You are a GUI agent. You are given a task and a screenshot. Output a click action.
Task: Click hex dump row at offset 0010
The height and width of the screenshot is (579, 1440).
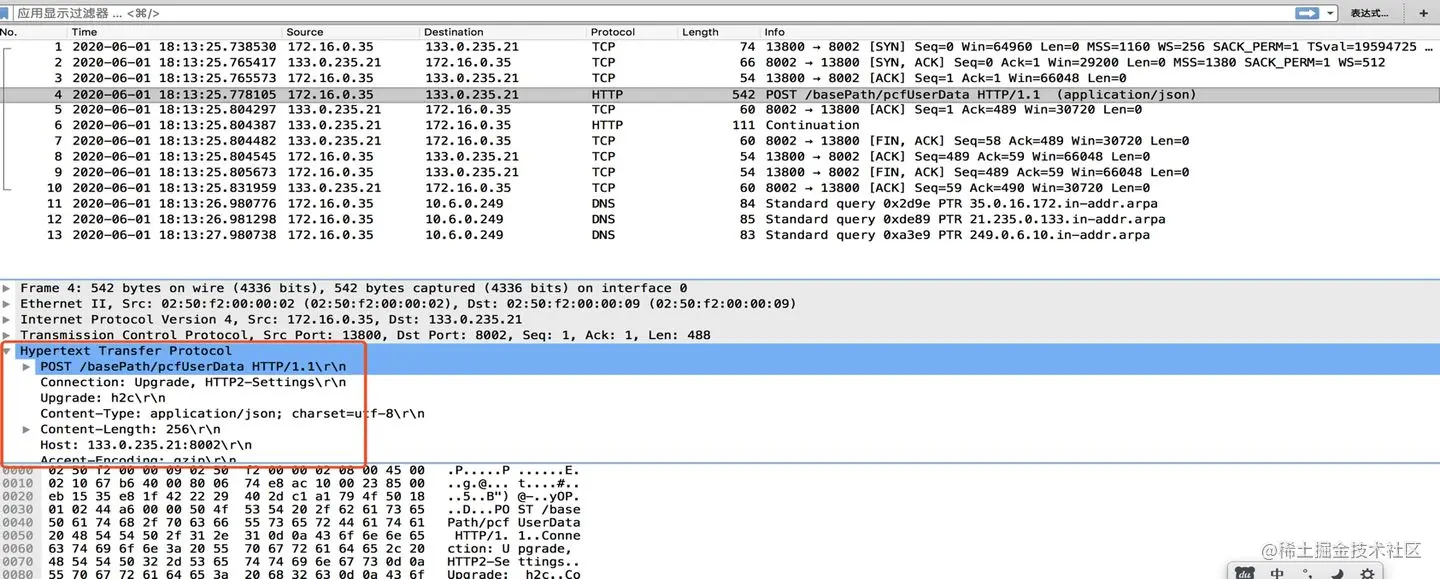290,483
